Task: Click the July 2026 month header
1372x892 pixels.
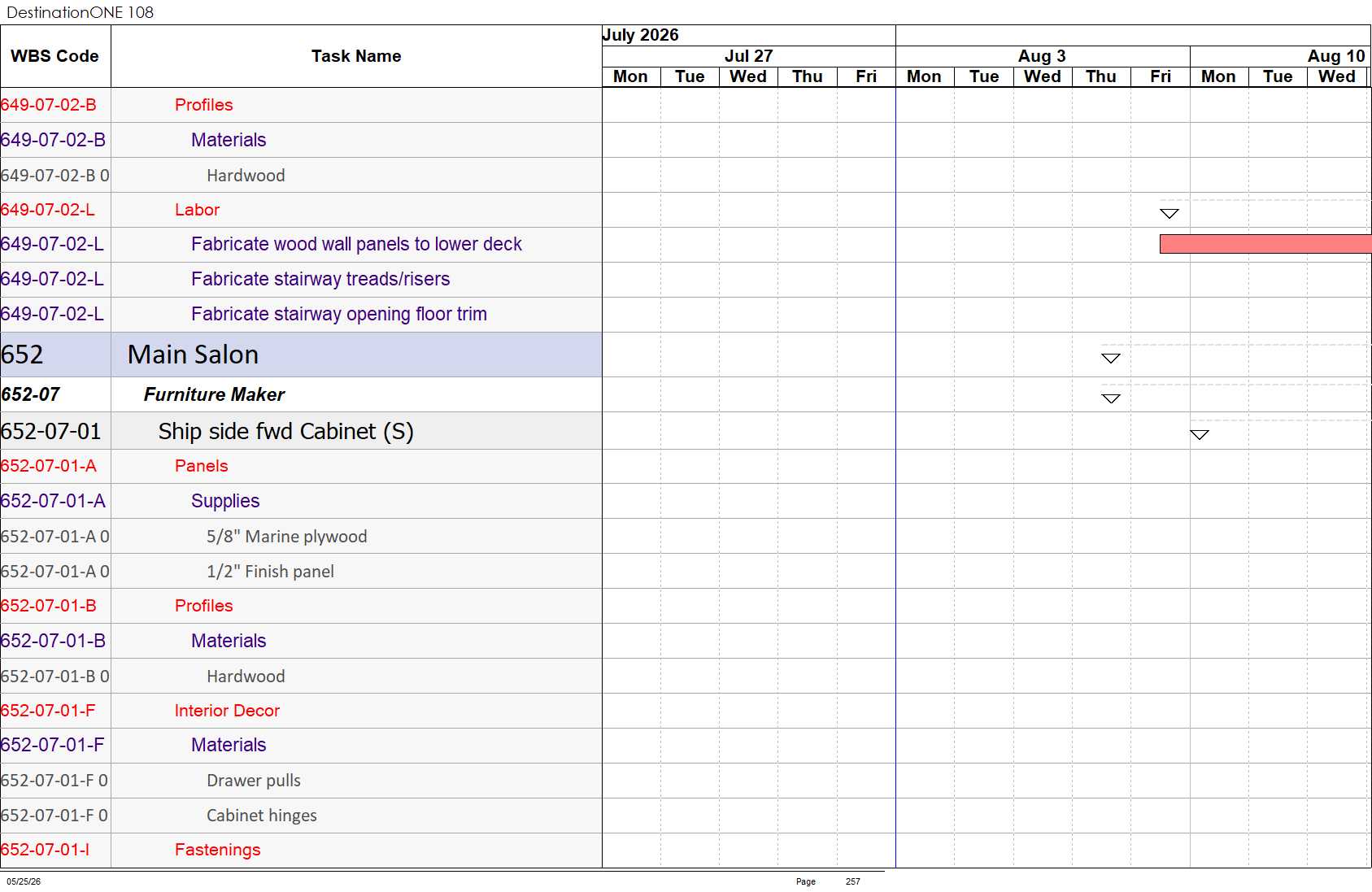Action: click(x=748, y=35)
